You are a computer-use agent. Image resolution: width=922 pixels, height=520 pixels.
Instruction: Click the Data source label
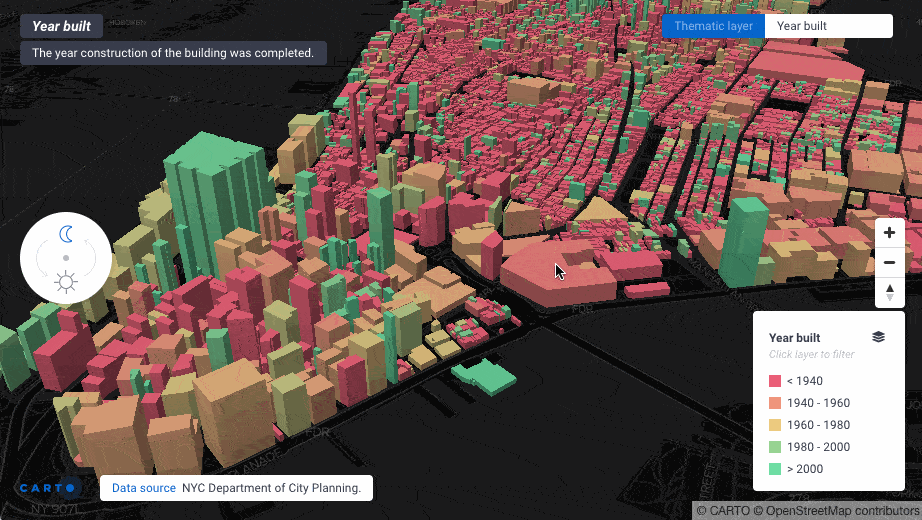click(x=143, y=488)
